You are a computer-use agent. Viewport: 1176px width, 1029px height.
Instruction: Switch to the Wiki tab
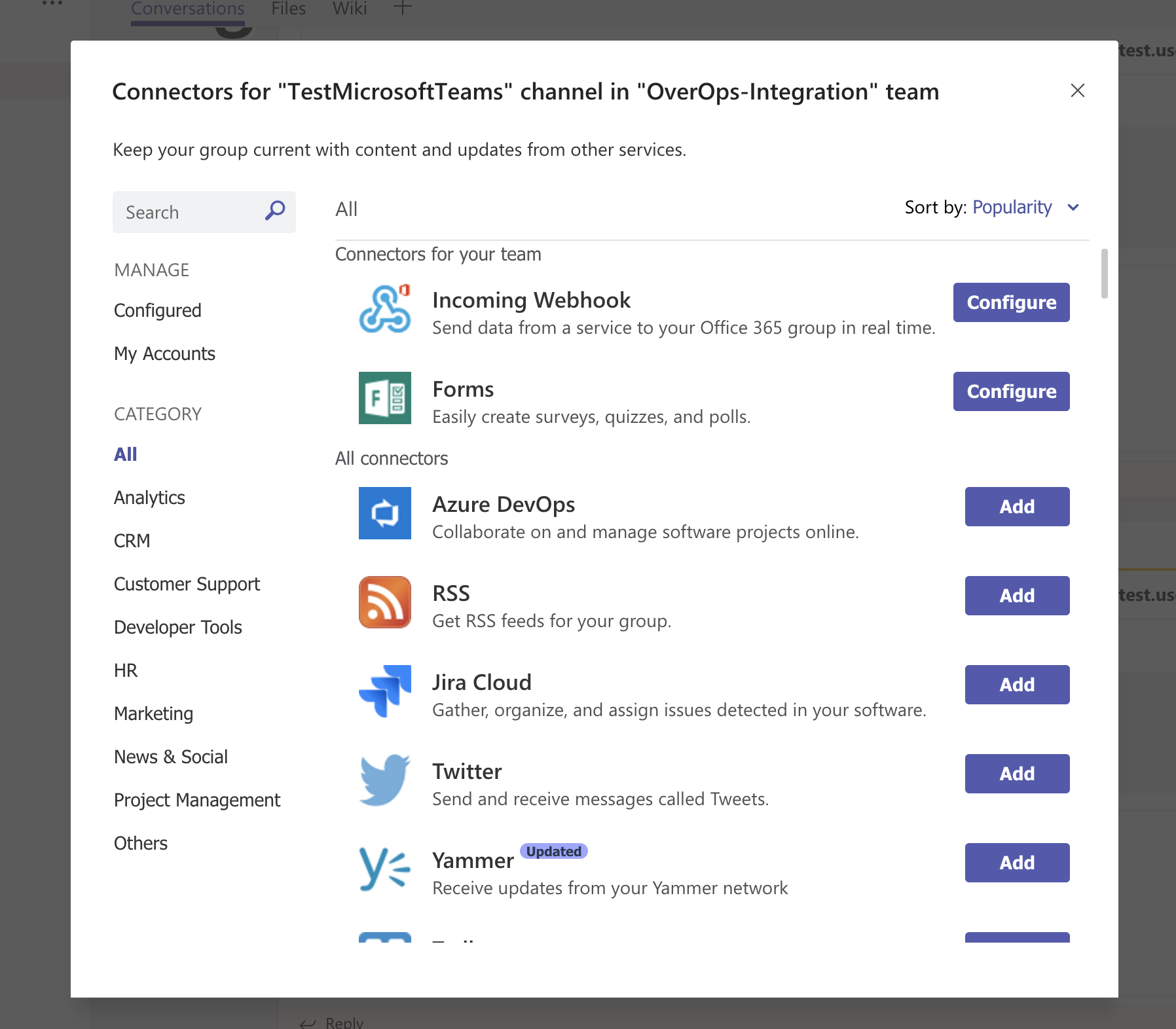[x=350, y=9]
